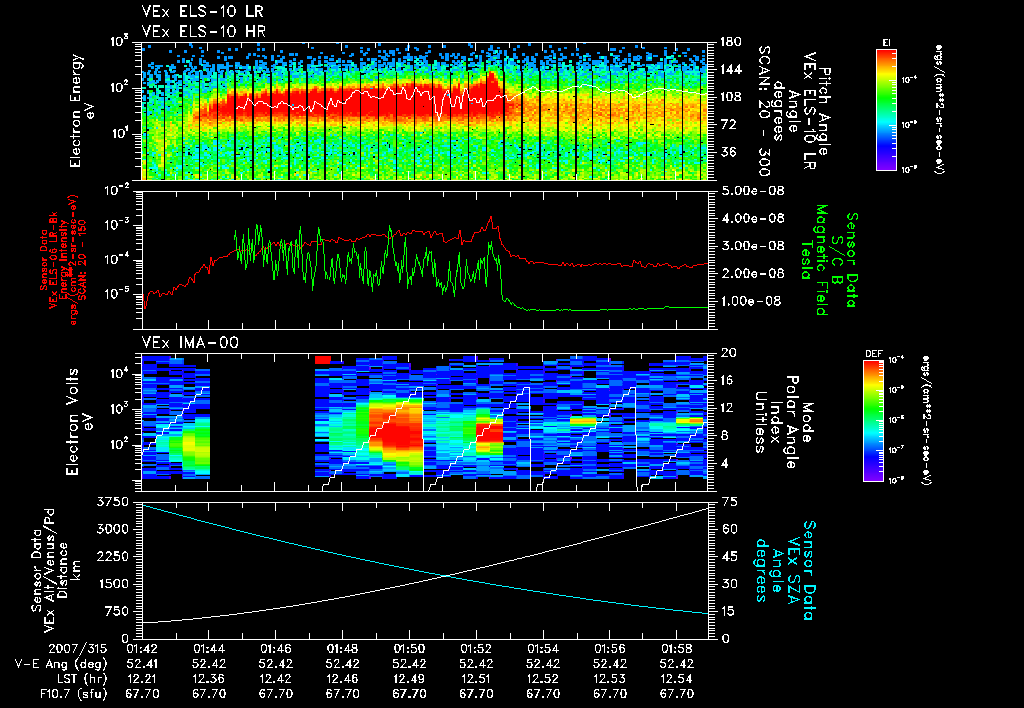
Task: Click the 01:58 time tick label
Action: click(677, 649)
